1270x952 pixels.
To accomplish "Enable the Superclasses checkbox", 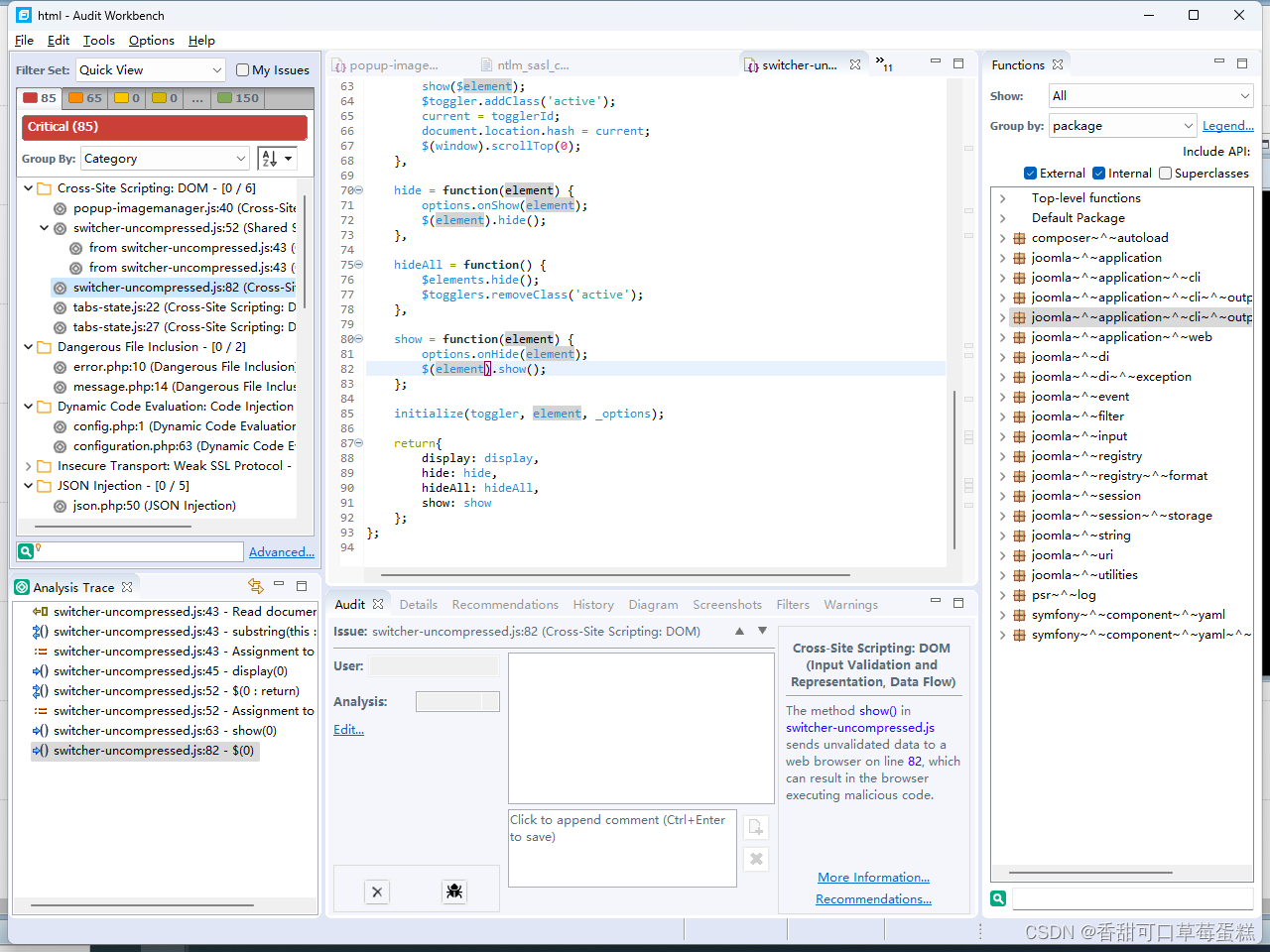I will (x=1165, y=173).
